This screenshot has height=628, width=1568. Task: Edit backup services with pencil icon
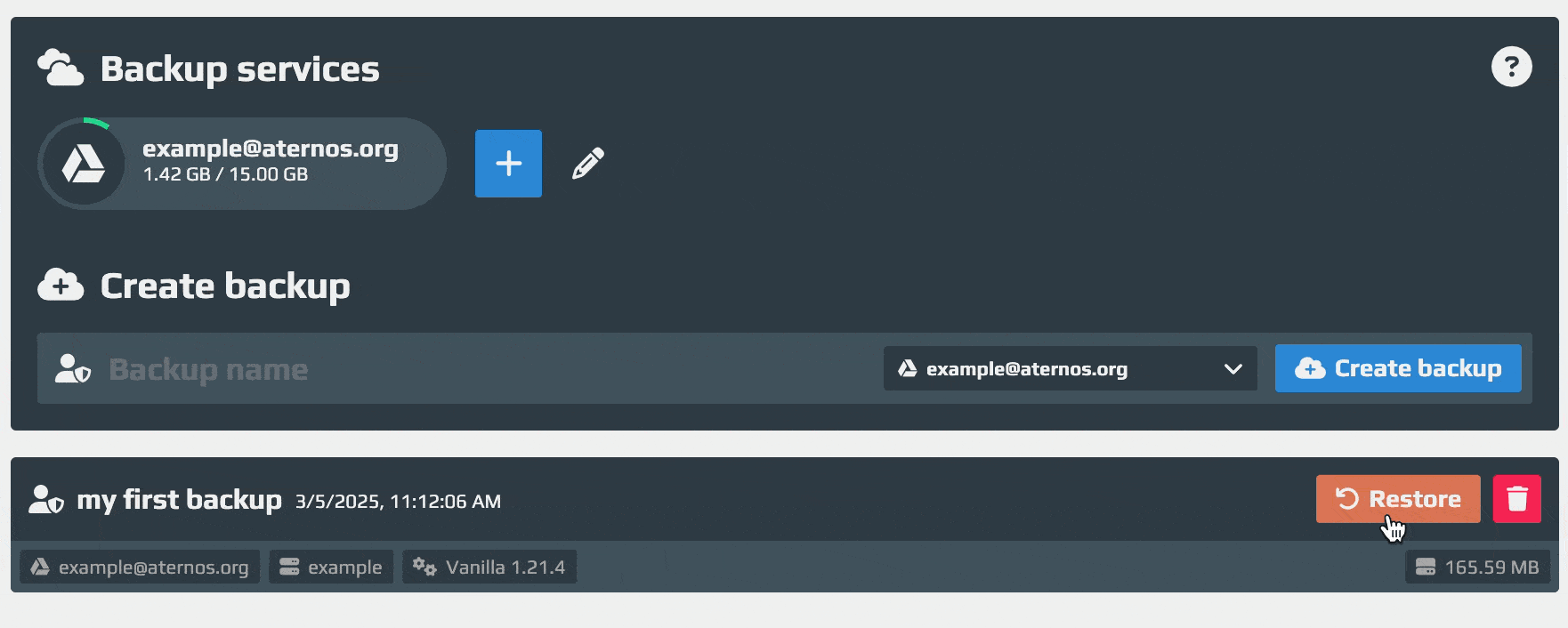click(587, 164)
